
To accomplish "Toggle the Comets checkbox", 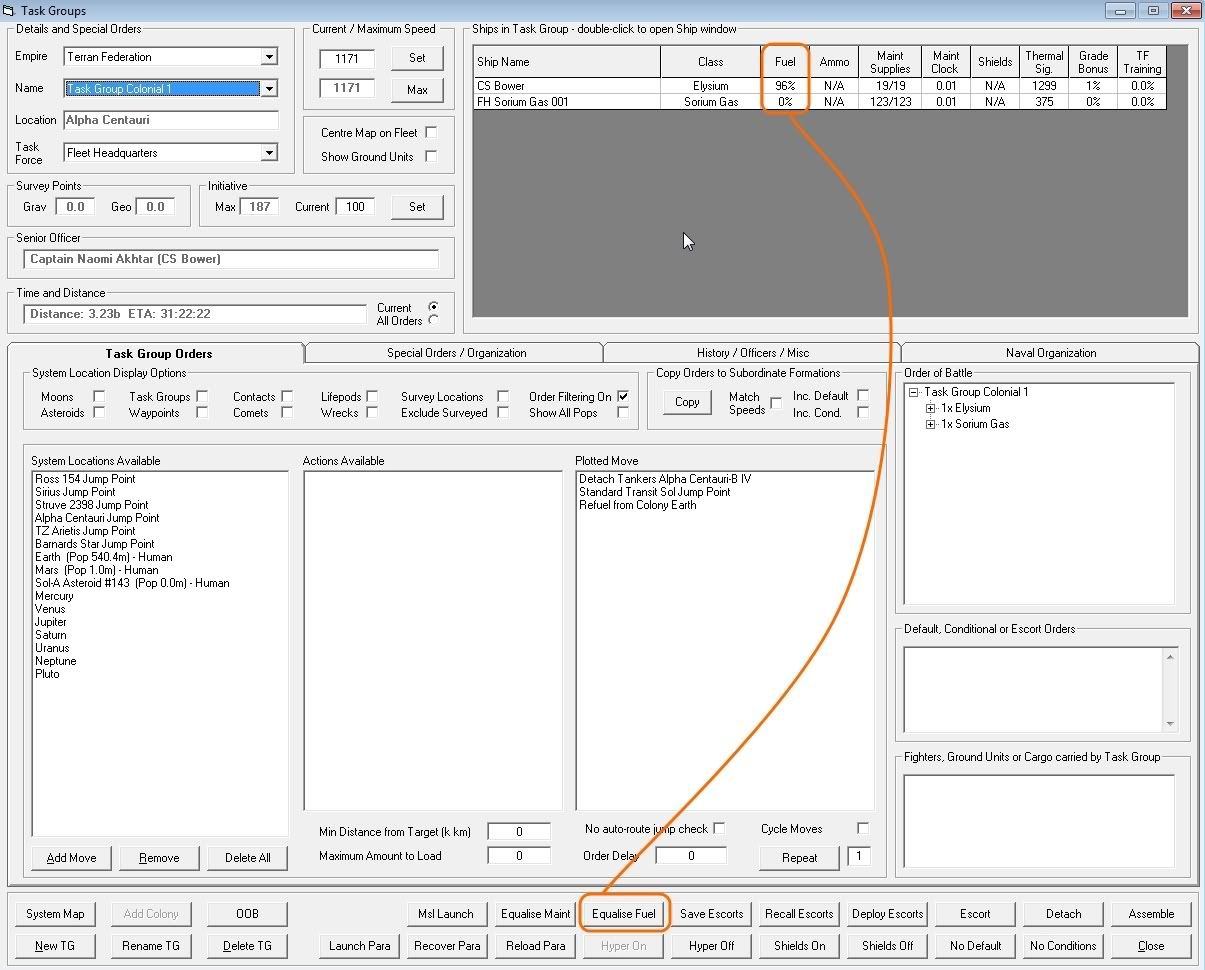I will tap(287, 412).
